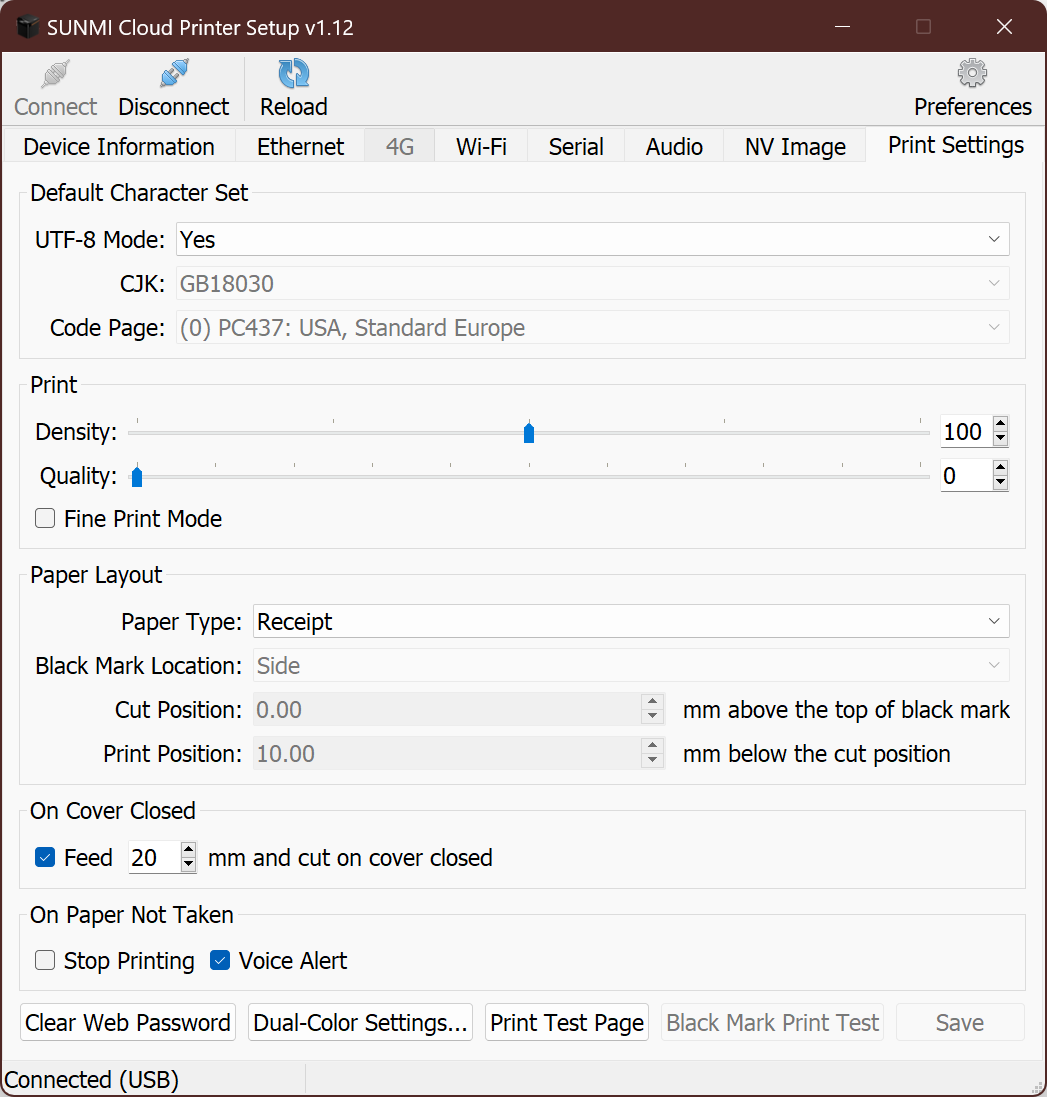Open Preferences via the gear icon
1047x1097 pixels.
(972, 75)
